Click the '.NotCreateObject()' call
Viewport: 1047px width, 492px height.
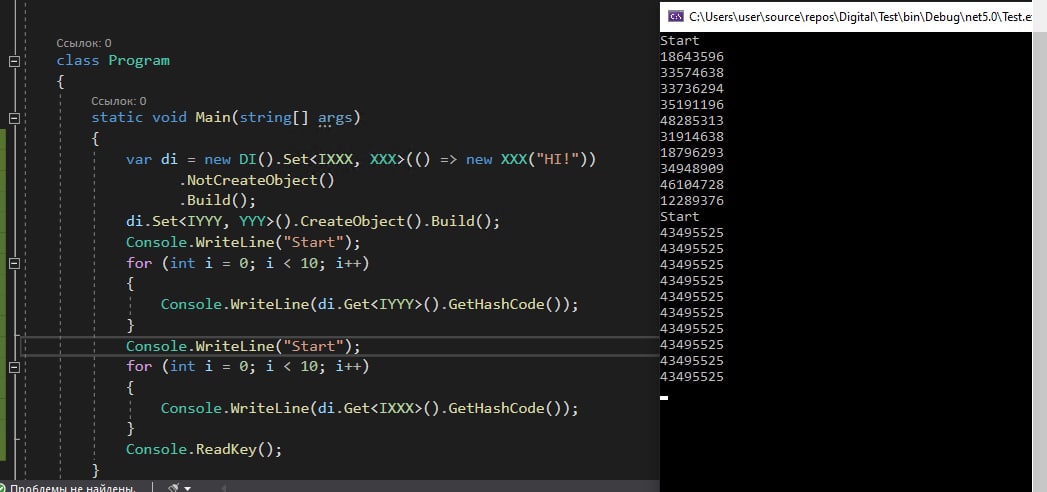256,180
